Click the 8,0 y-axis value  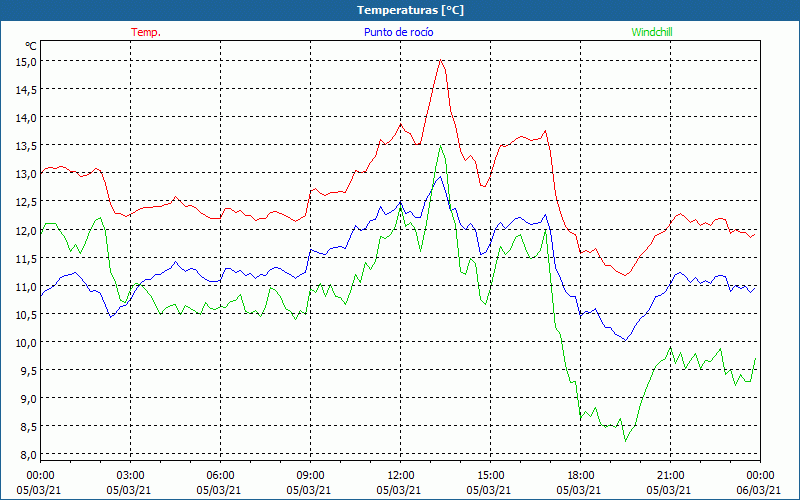pos(30,455)
